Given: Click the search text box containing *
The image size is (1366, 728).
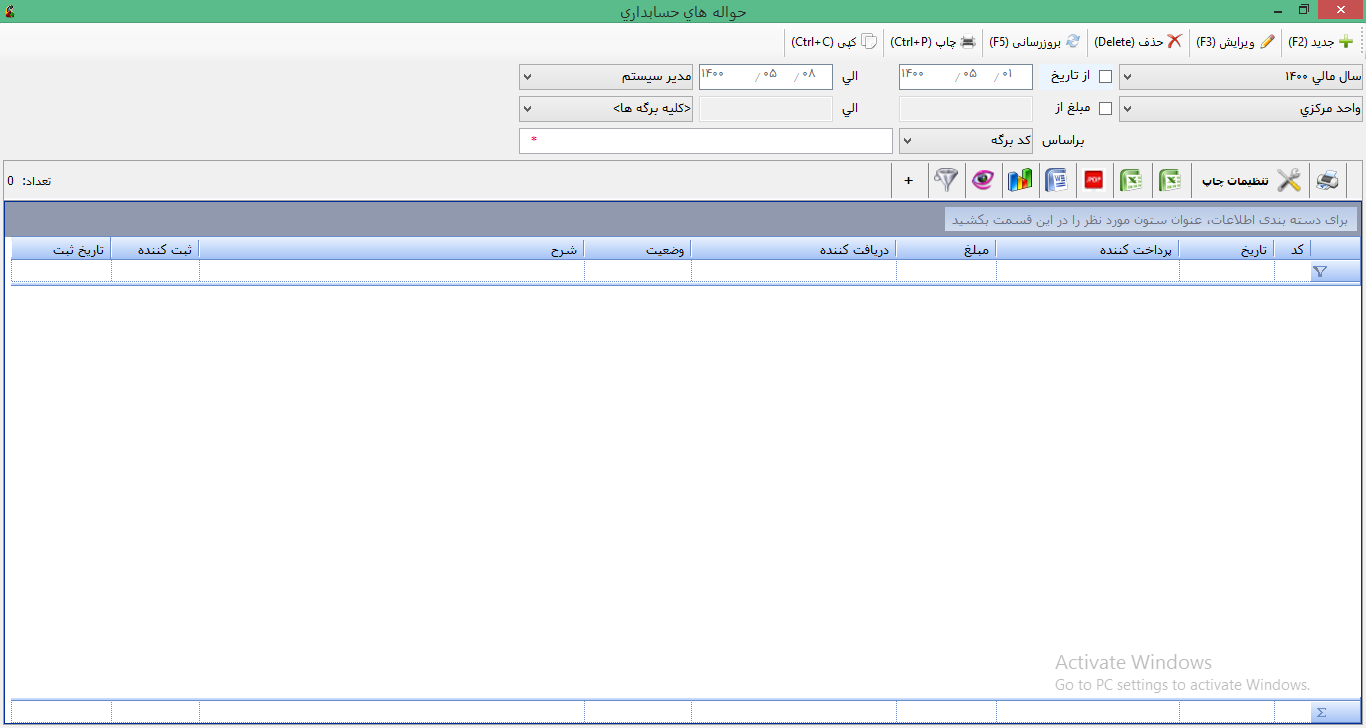Looking at the screenshot, I should pos(705,141).
